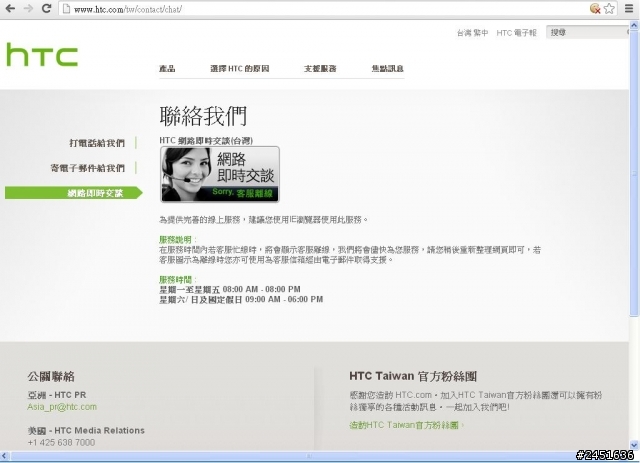
Task: Click scroll down arrow on vertical scrollbar
Action: (x=634, y=445)
